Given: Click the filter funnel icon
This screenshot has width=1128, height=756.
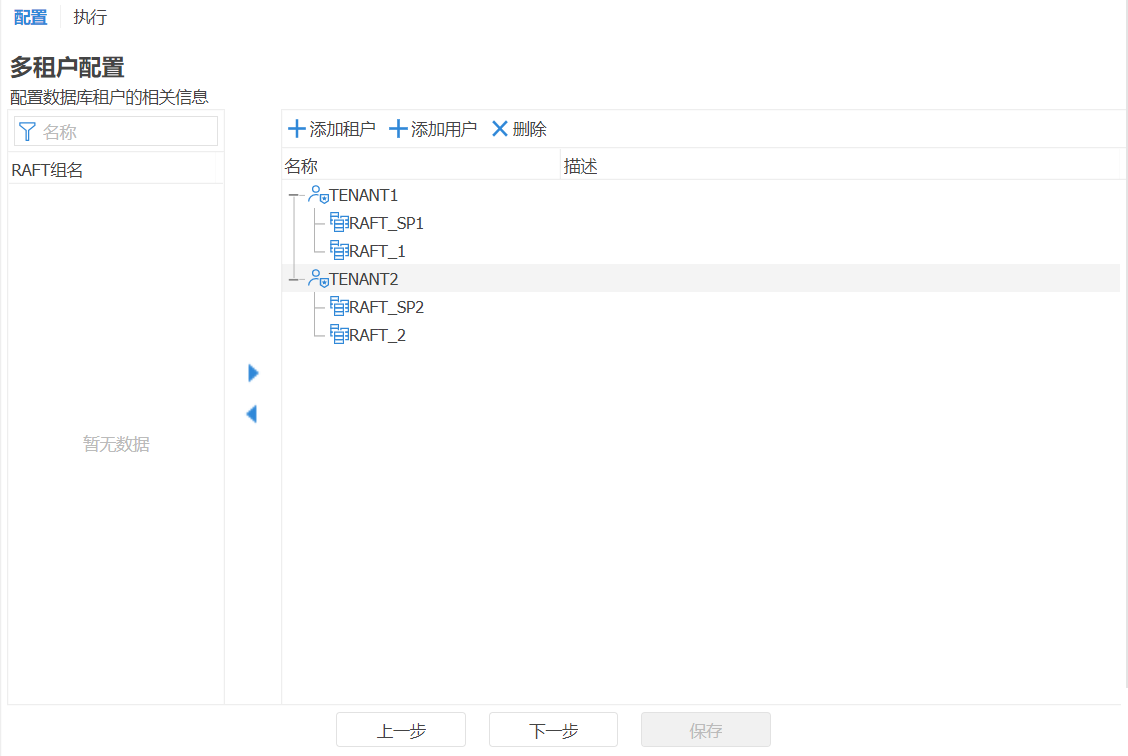Looking at the screenshot, I should click(28, 131).
